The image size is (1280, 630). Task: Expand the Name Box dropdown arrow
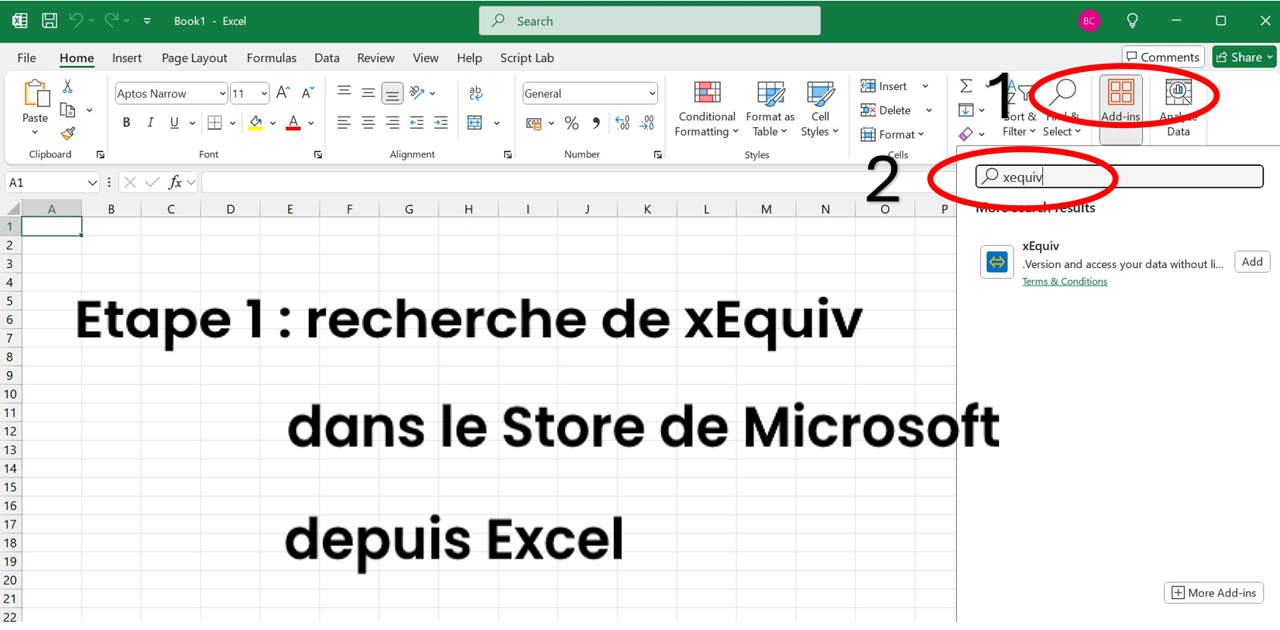[x=92, y=183]
